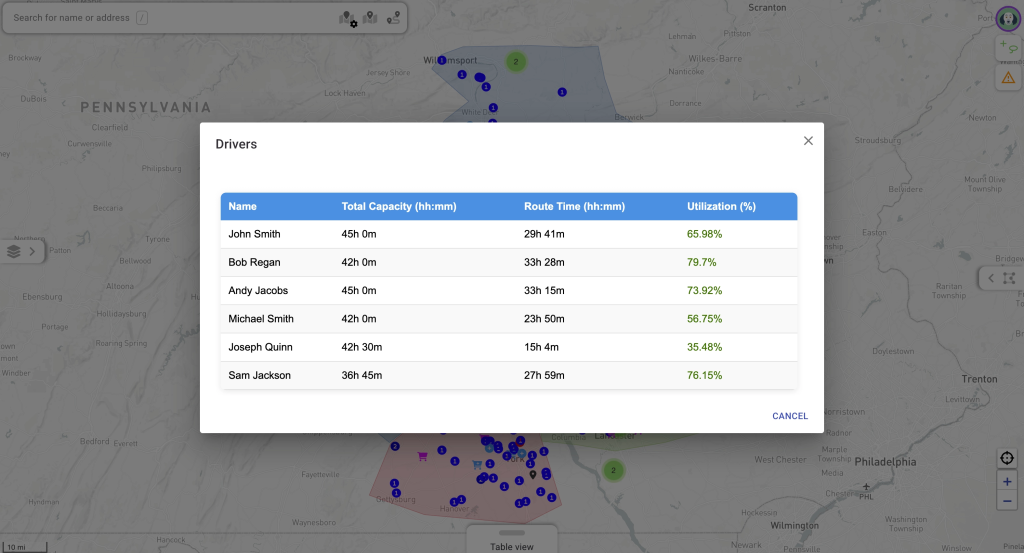The height and width of the screenshot is (553, 1024).
Task: Open the Table view drawer at the bottom
Action: click(511, 540)
